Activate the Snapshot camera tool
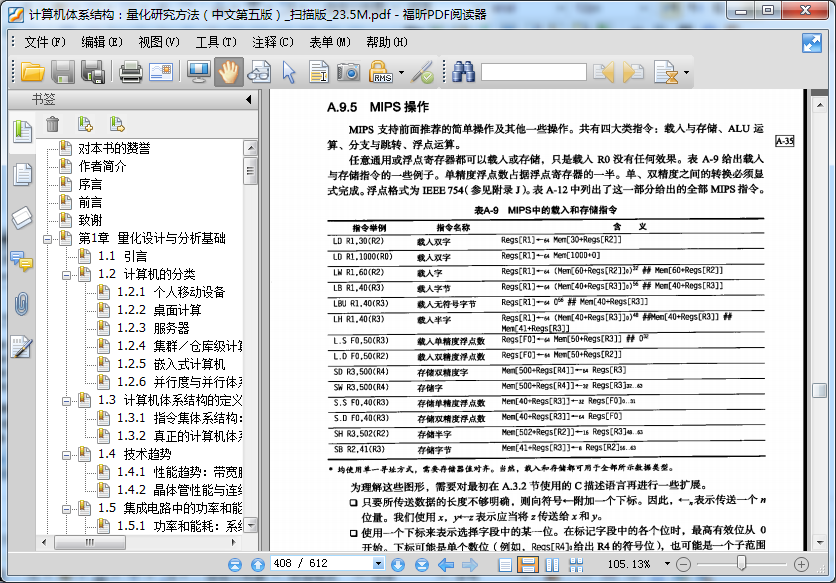This screenshot has height=583, width=836. click(348, 71)
